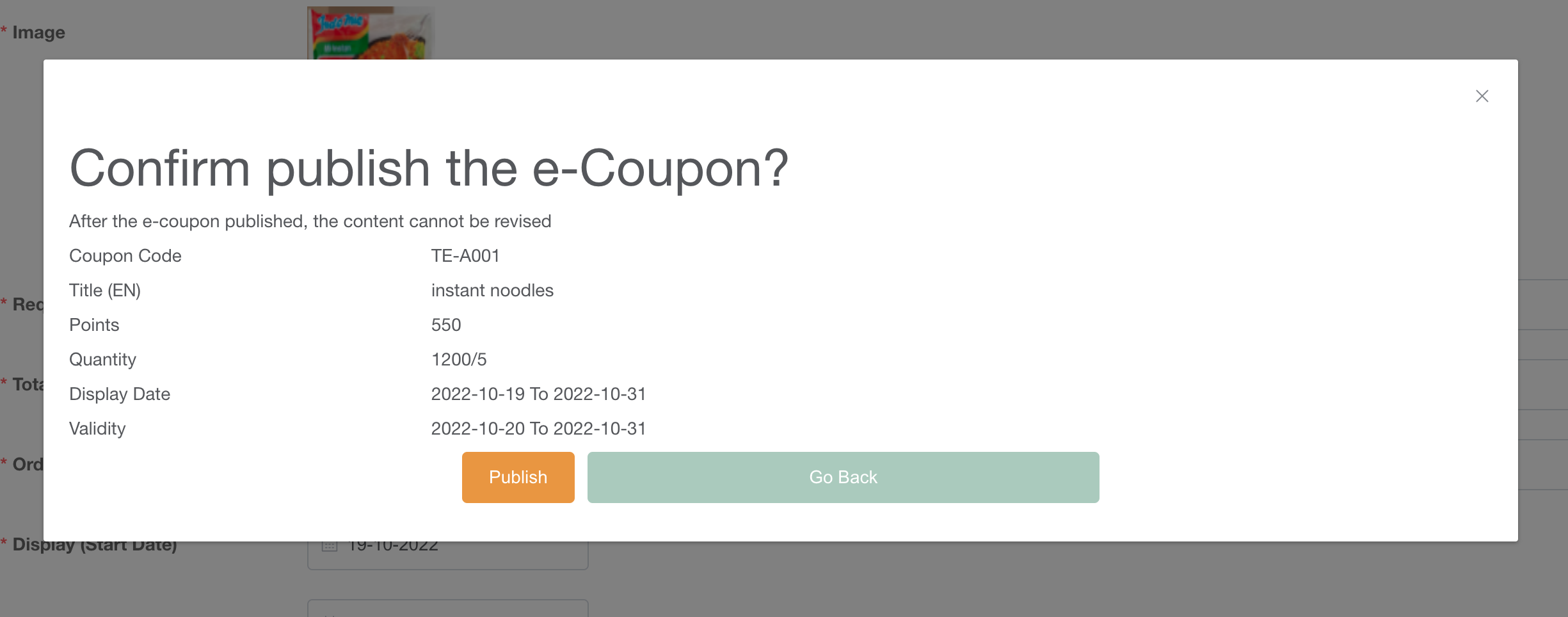Click the orange Publish button

pyautogui.click(x=518, y=477)
